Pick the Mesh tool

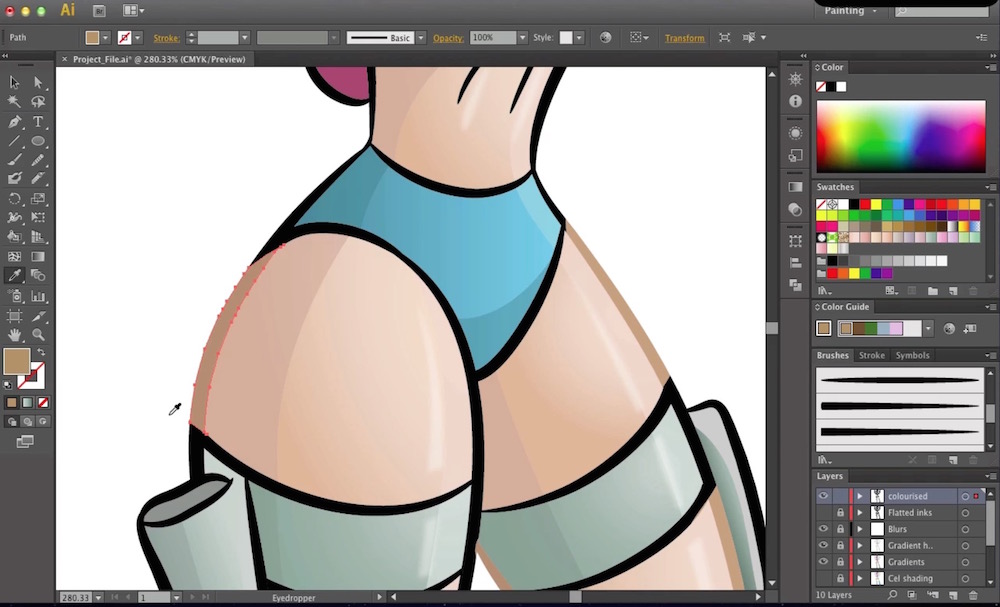point(15,256)
